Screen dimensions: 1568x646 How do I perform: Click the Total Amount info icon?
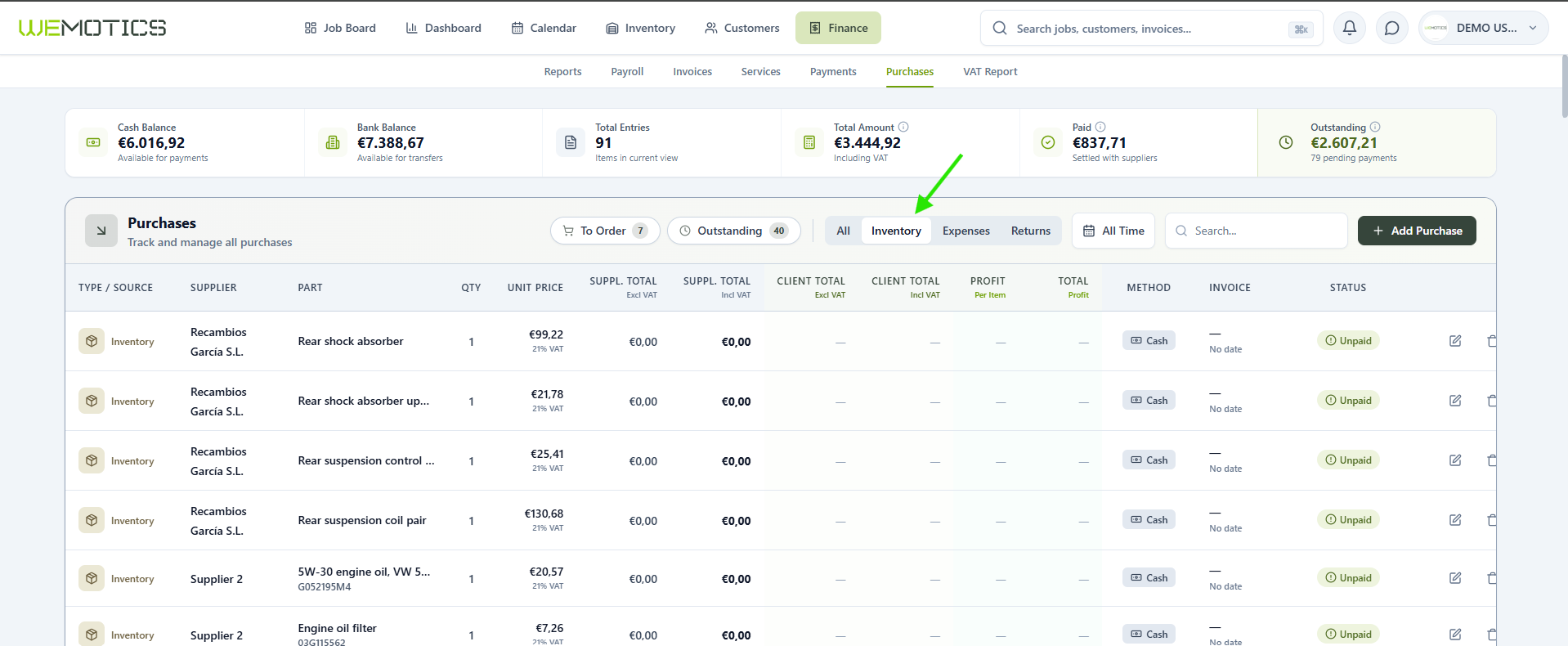tap(903, 127)
